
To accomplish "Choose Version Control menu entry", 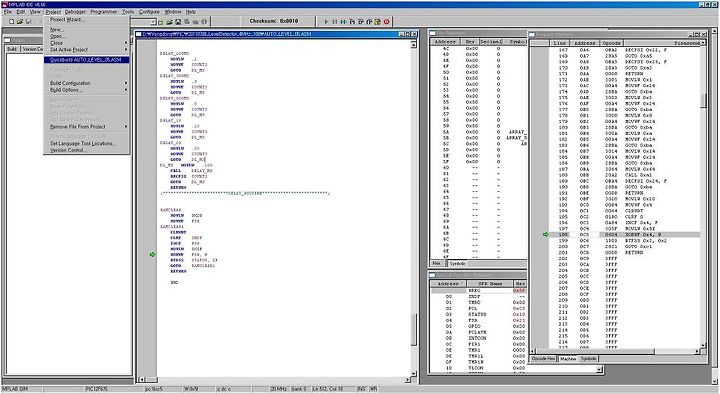I will pyautogui.click(x=86, y=150).
